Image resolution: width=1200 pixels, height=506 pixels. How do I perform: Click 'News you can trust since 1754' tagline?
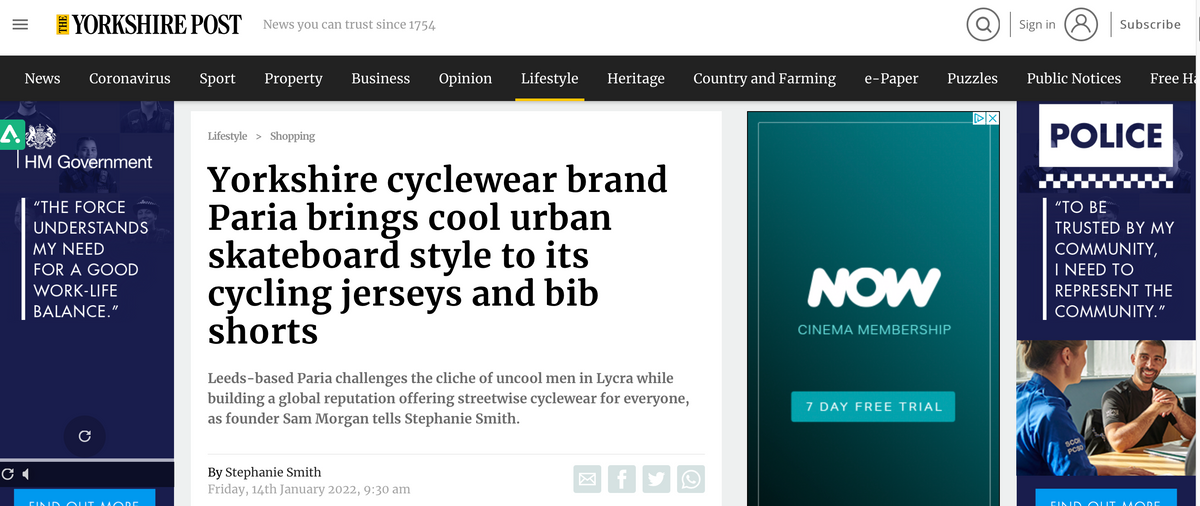point(349,25)
